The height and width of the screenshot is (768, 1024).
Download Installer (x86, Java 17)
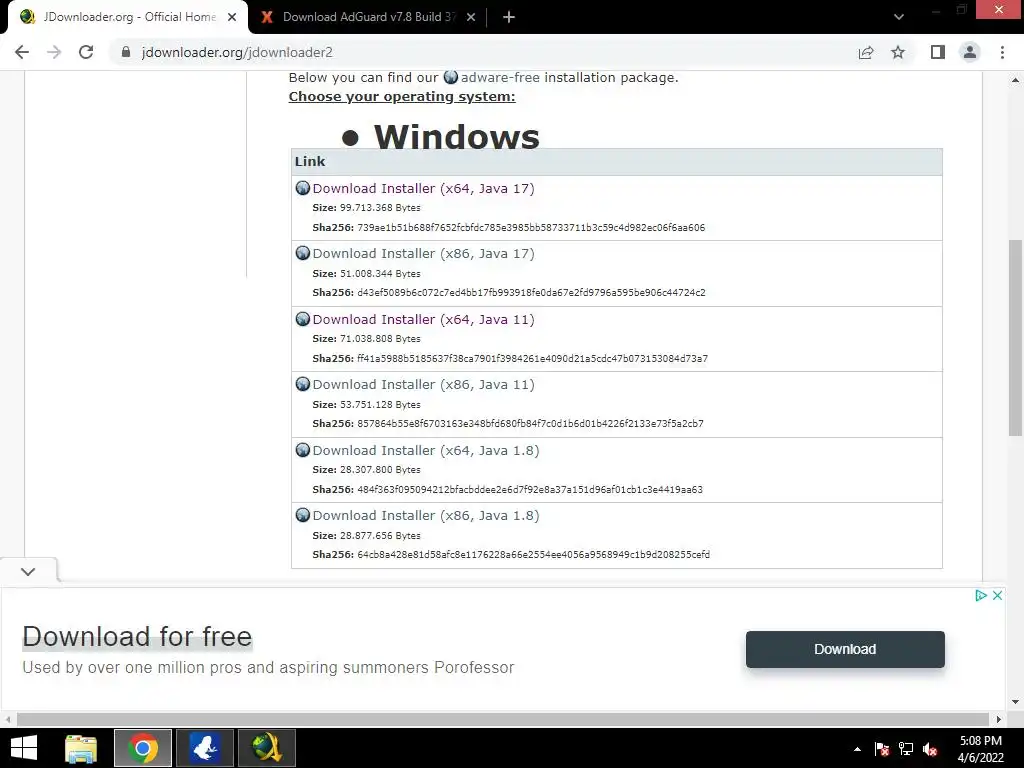click(x=423, y=254)
